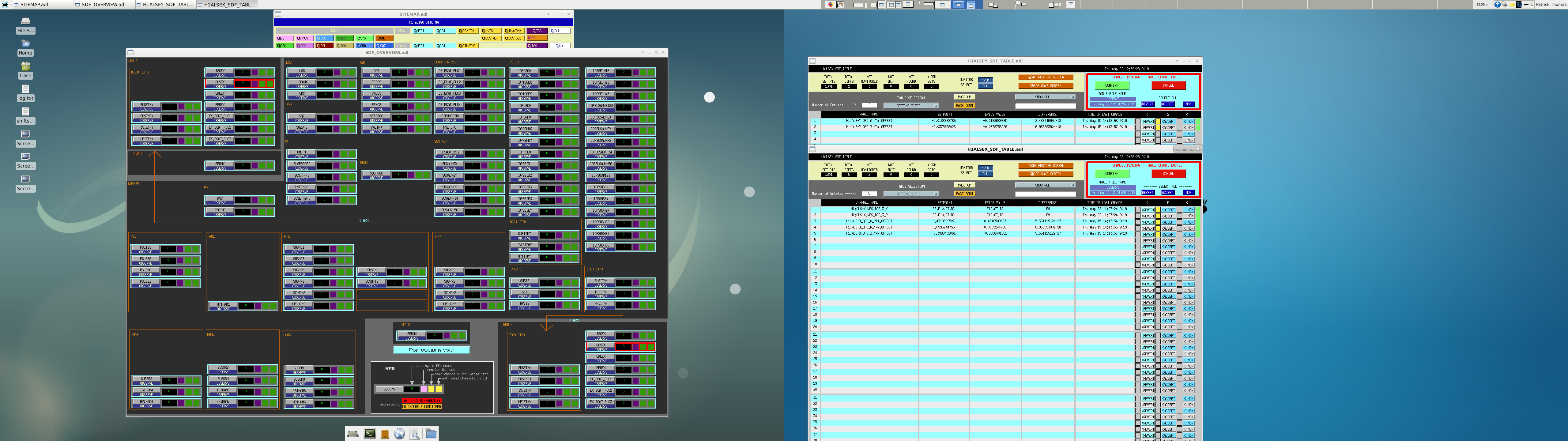Switch to H1ALSEX_SDF_TABLE taskbar window
Viewport: 1568px width, 441px height.
227,4
